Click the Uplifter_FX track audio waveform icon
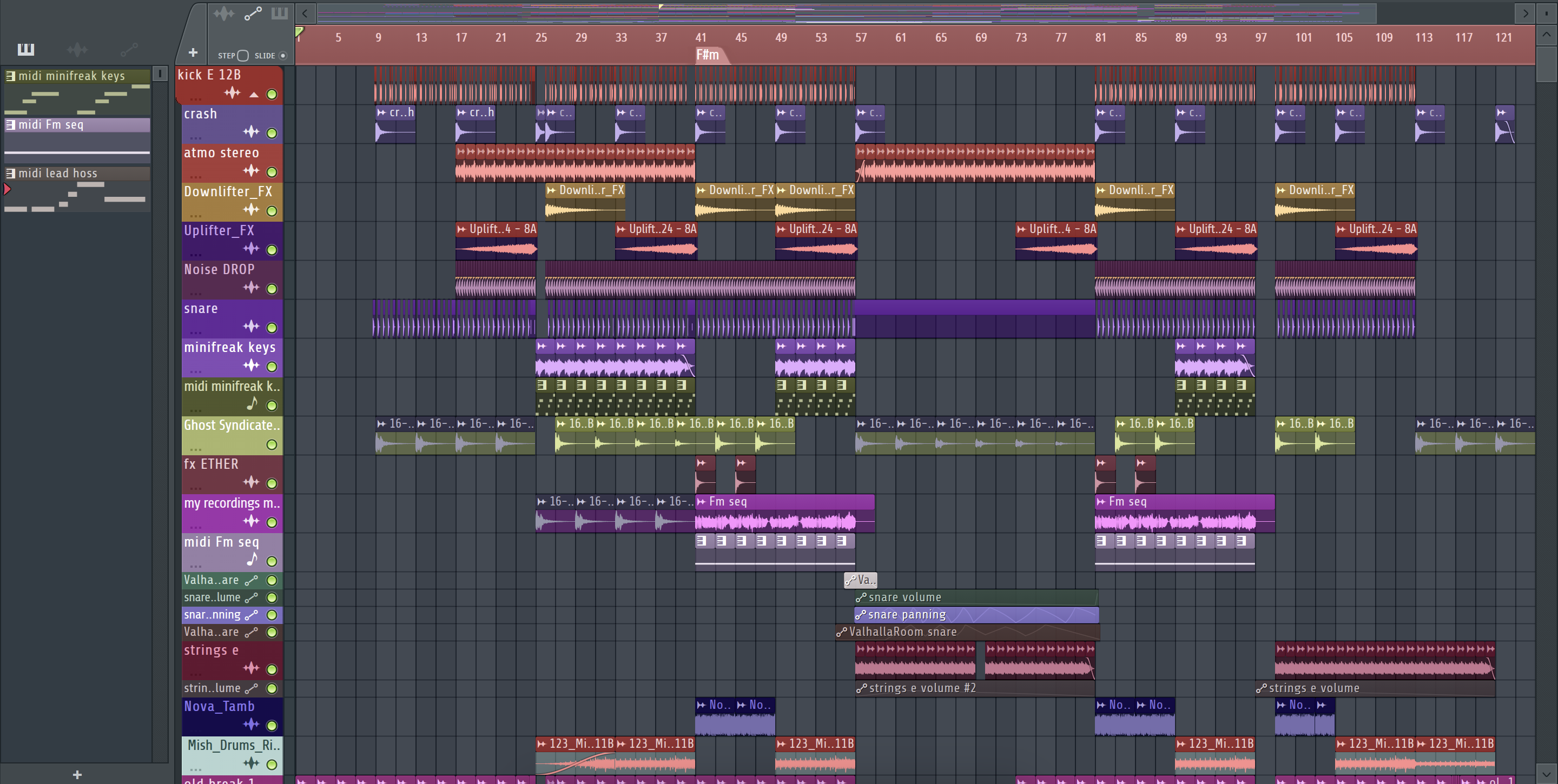Image resolution: width=1558 pixels, height=784 pixels. pyautogui.click(x=251, y=248)
